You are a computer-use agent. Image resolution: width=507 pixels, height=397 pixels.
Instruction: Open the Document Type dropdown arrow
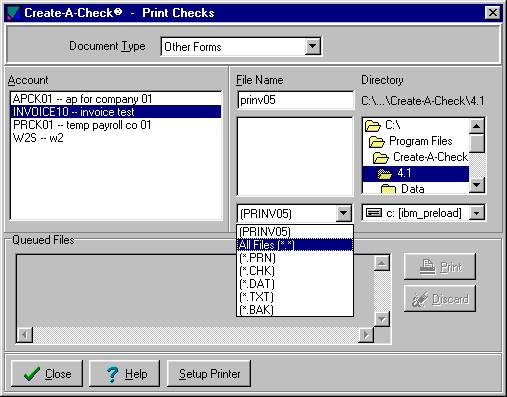[312, 46]
